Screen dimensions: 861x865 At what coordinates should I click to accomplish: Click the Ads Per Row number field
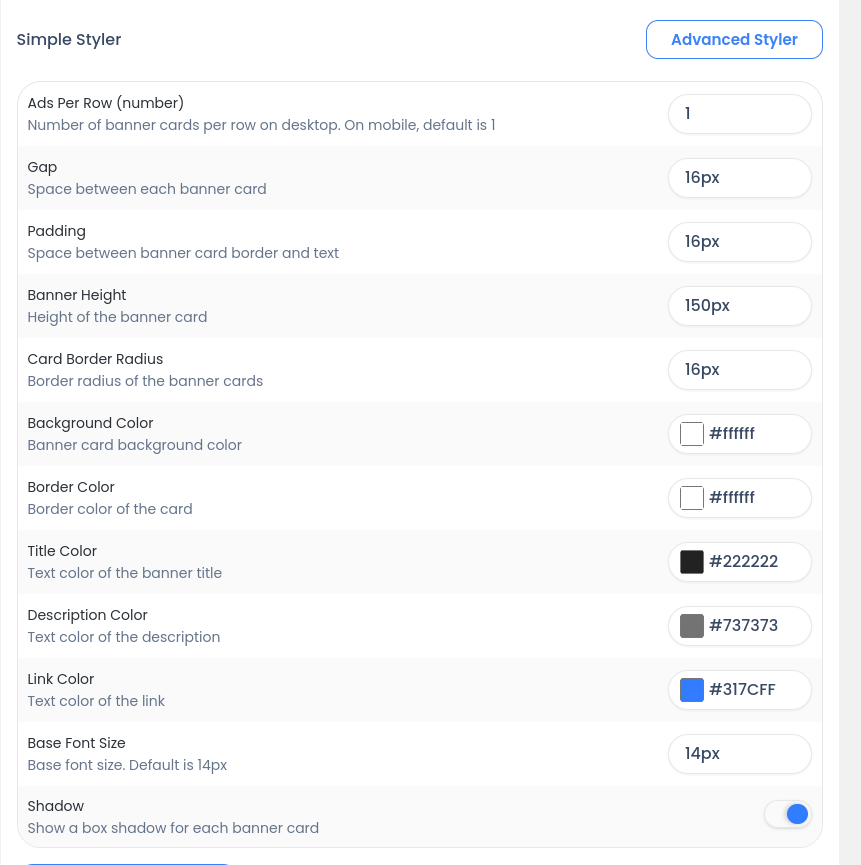click(739, 114)
